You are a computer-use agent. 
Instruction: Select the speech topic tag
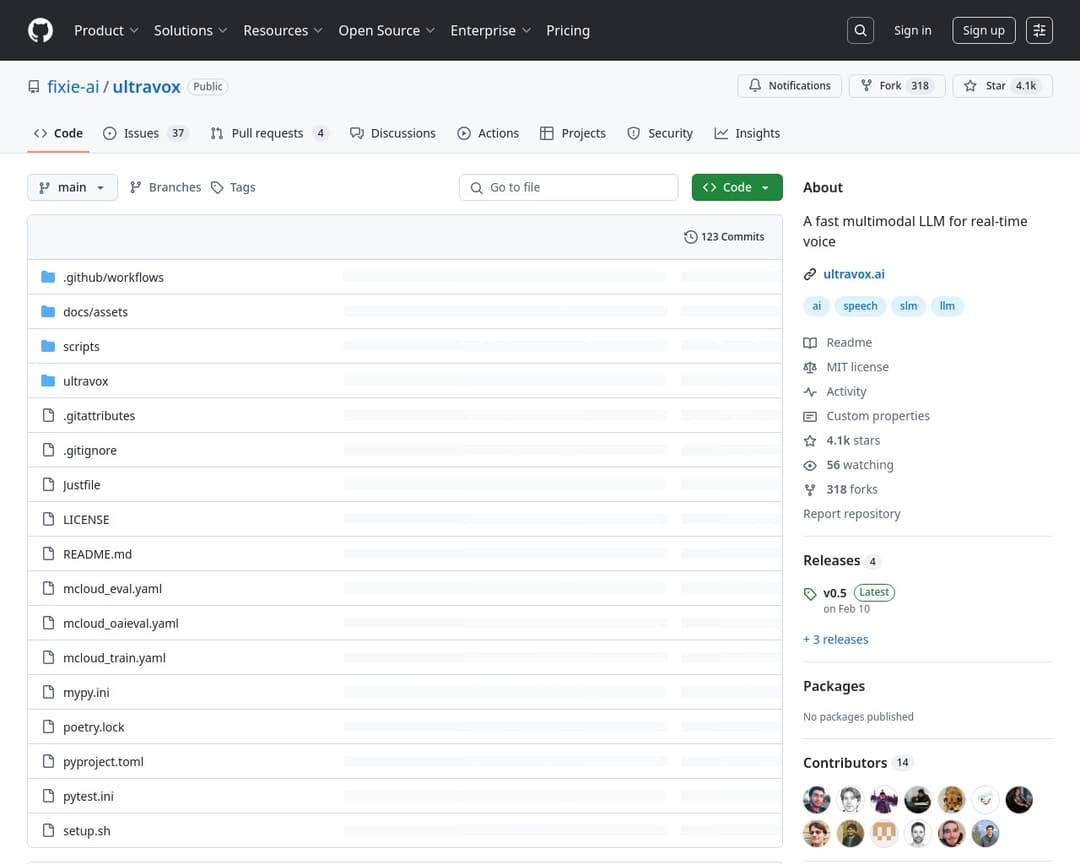(860, 306)
